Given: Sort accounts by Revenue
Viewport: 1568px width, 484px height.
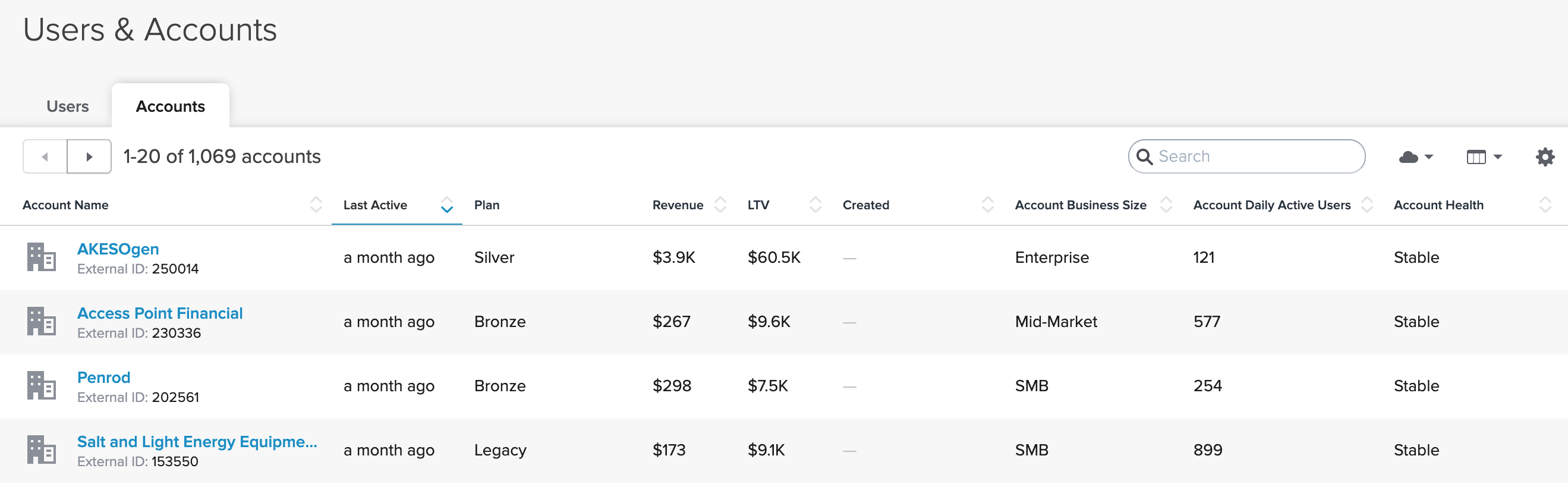Looking at the screenshot, I should [x=720, y=205].
